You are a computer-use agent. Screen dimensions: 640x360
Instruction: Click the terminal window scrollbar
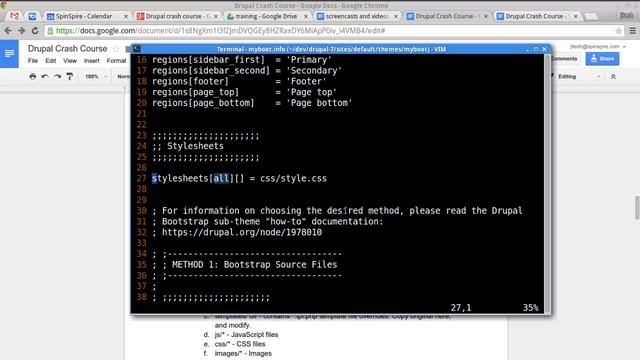coord(547,184)
